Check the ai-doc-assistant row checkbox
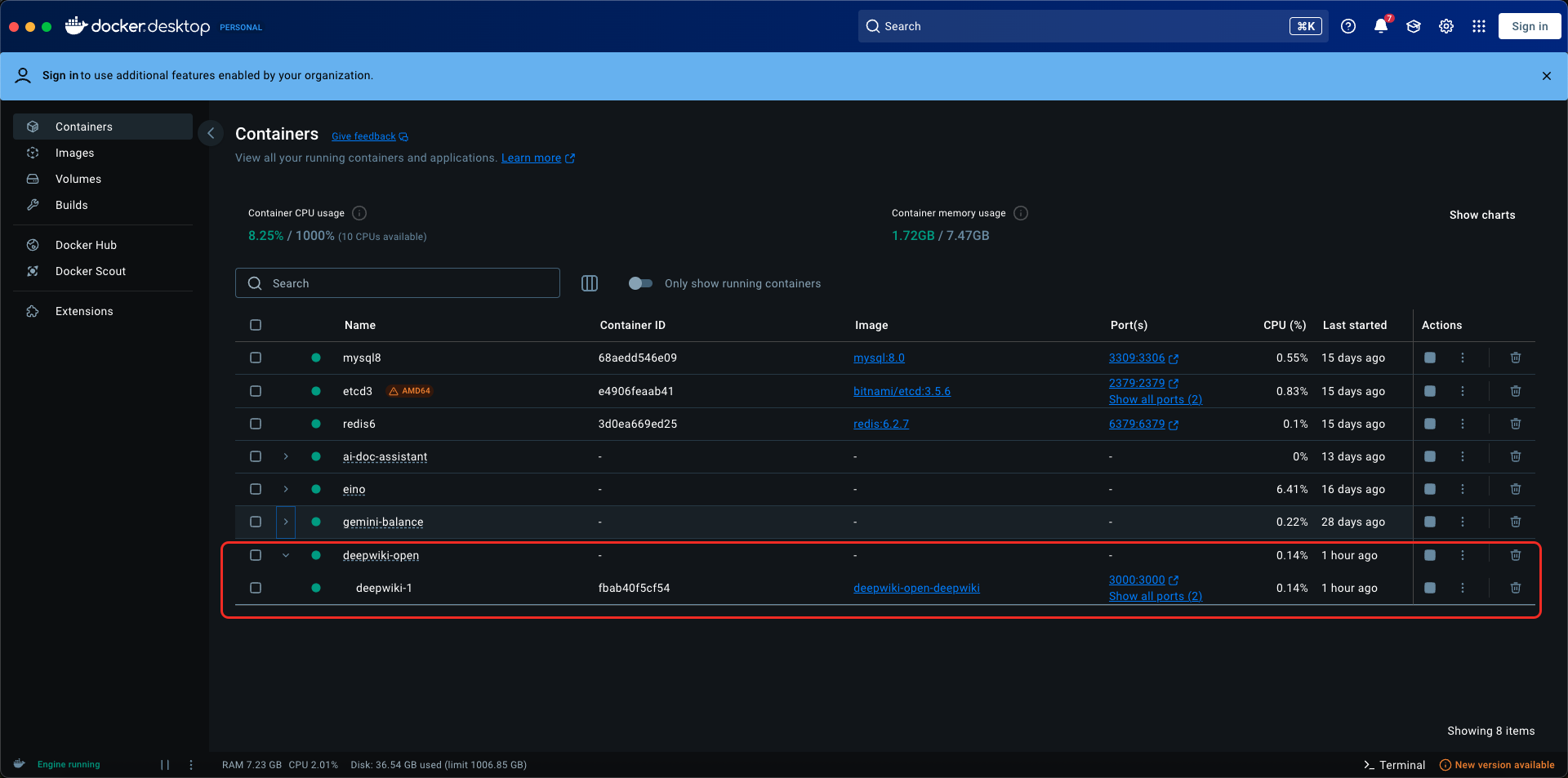Screen dimensions: 1568x778 (256, 456)
